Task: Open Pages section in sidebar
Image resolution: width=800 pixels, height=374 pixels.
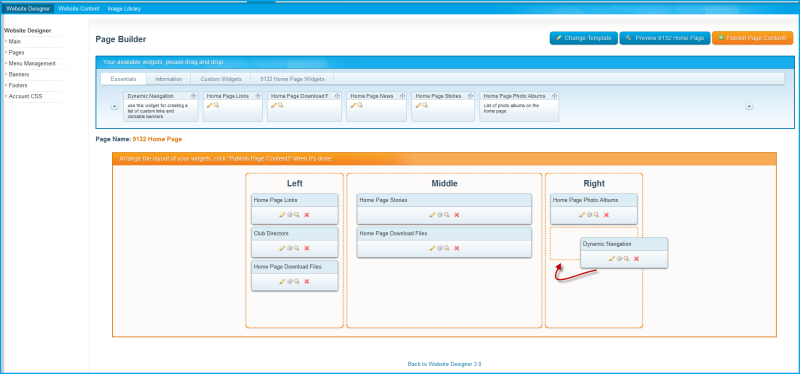Action: pos(16,52)
